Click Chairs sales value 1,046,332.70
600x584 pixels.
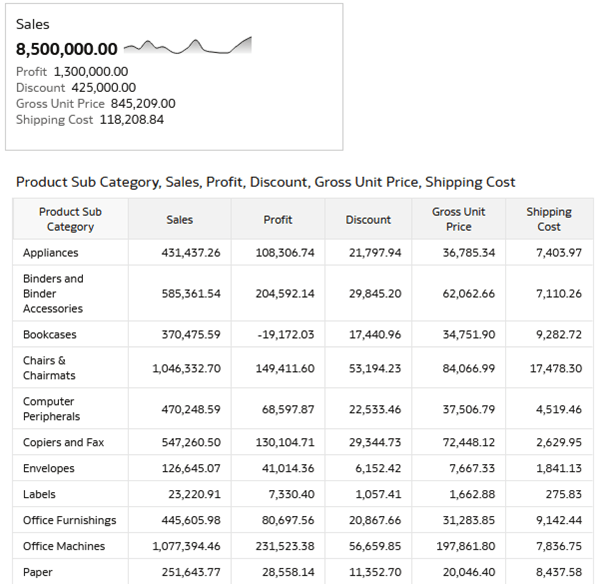[186, 368]
